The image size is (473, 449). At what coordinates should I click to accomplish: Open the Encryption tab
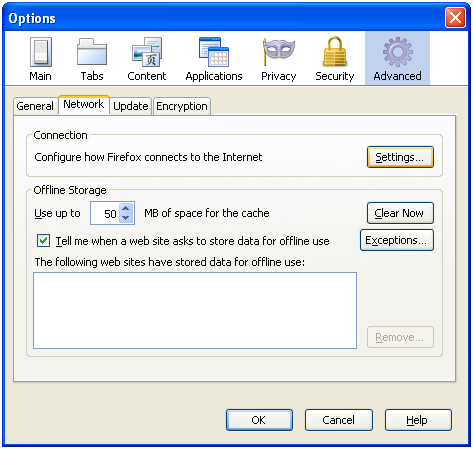(182, 106)
